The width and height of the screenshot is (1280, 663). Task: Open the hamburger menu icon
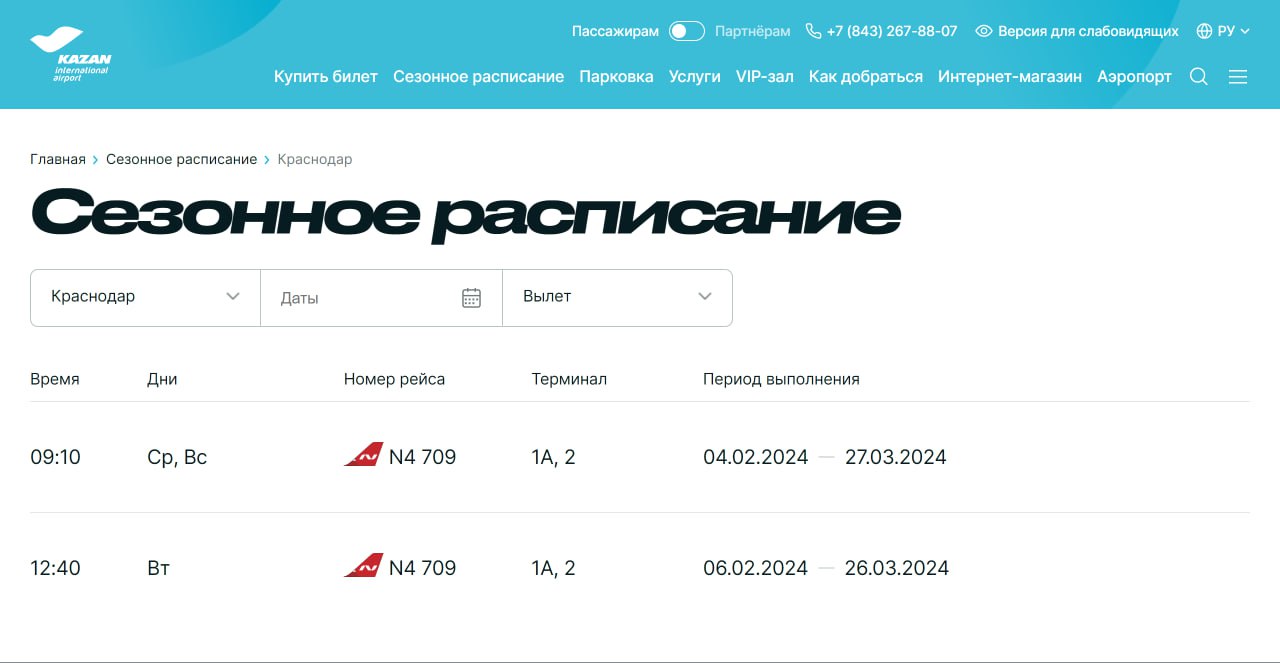1238,77
